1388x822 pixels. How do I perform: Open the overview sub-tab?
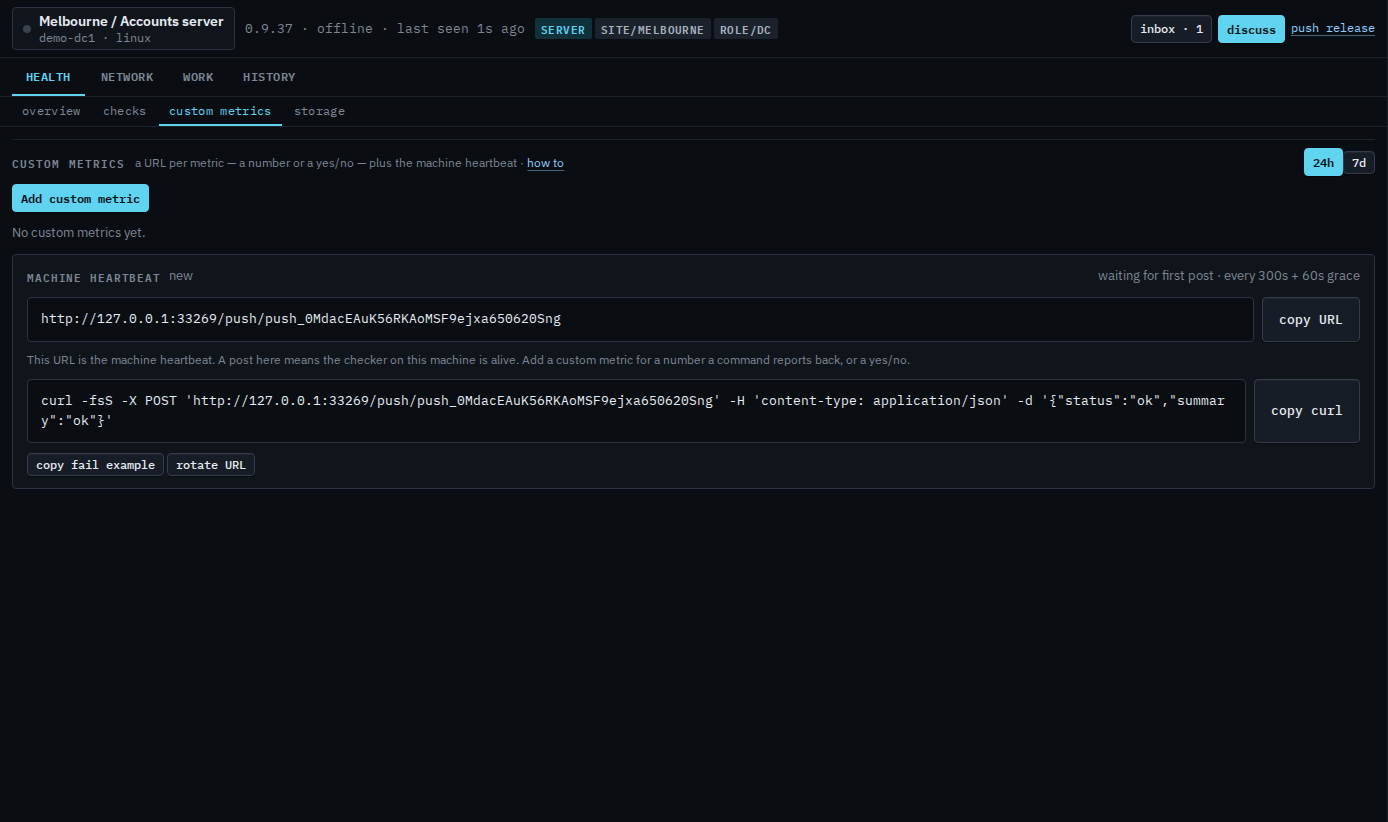[51, 111]
